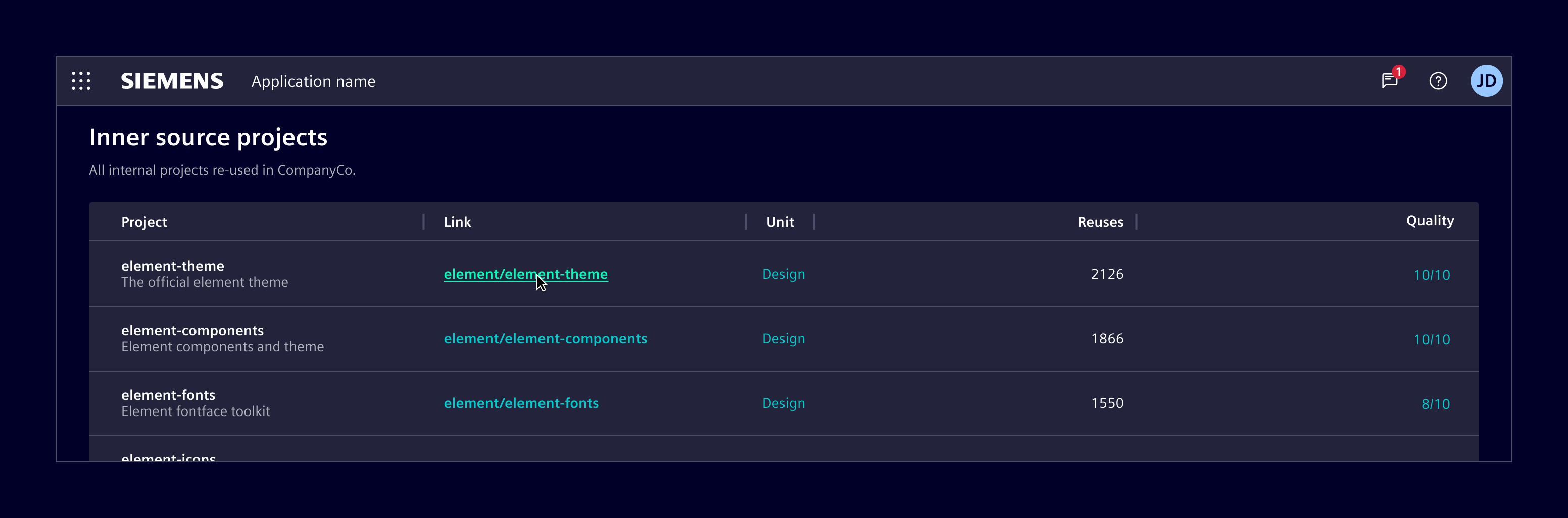
Task: Select the element-components project name
Action: click(192, 331)
